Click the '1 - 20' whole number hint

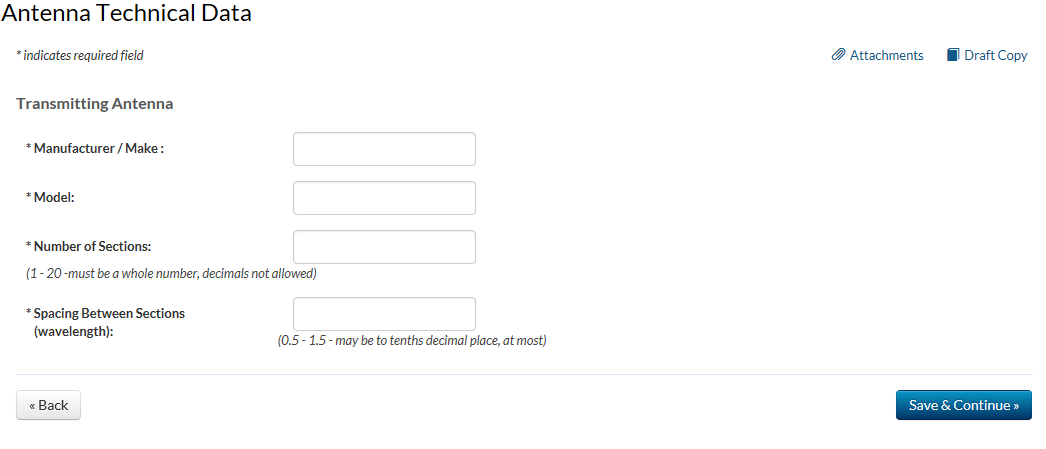[171, 273]
